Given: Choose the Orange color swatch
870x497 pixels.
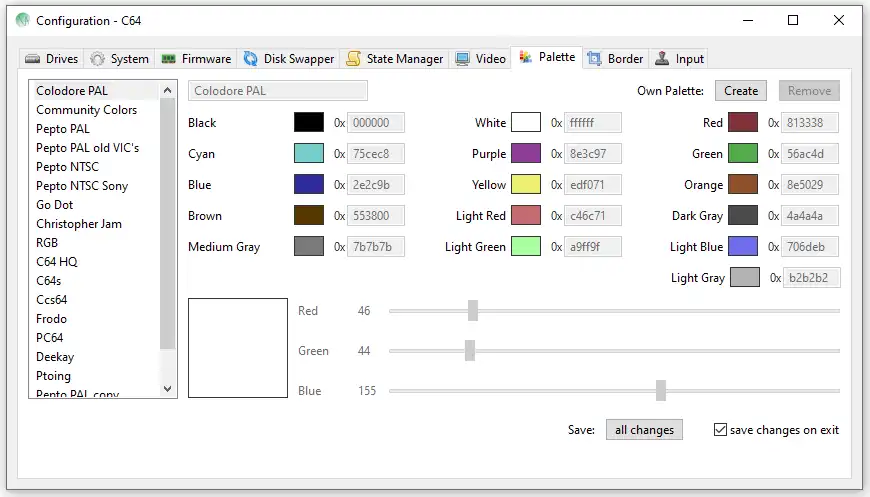Looking at the screenshot, I should (743, 185).
